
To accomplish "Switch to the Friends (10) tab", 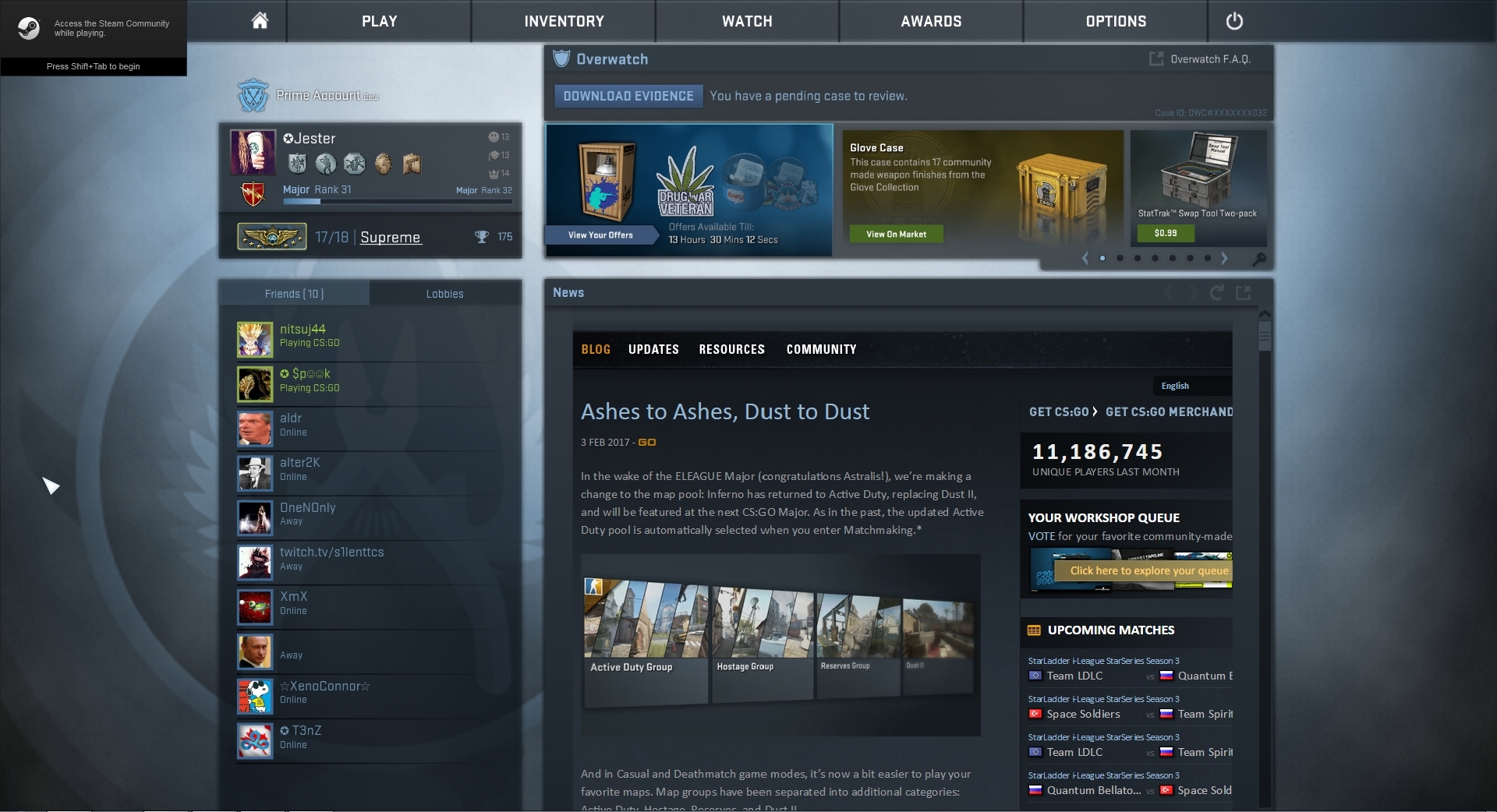I will point(294,293).
